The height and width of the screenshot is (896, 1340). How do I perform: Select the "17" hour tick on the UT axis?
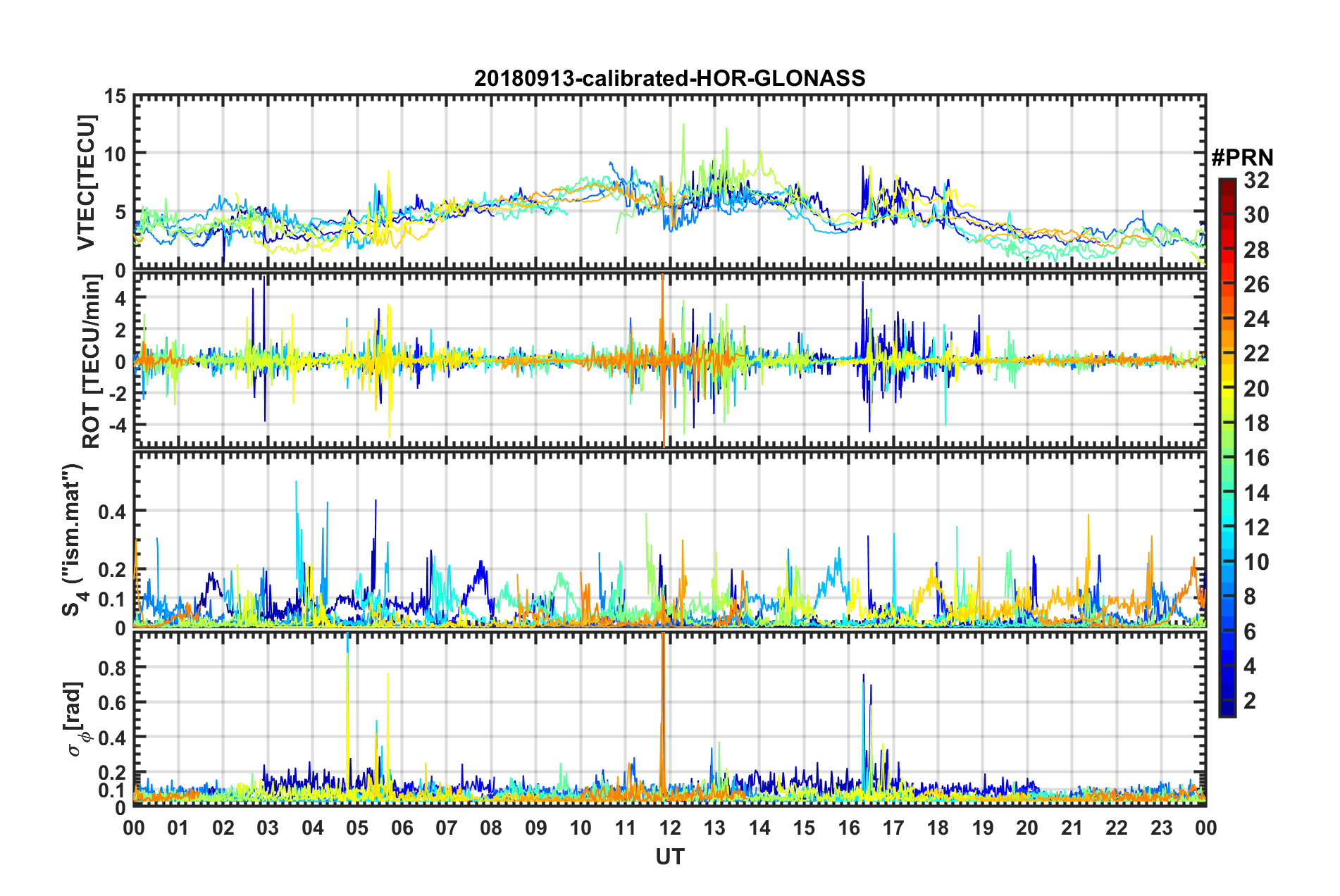(893, 828)
